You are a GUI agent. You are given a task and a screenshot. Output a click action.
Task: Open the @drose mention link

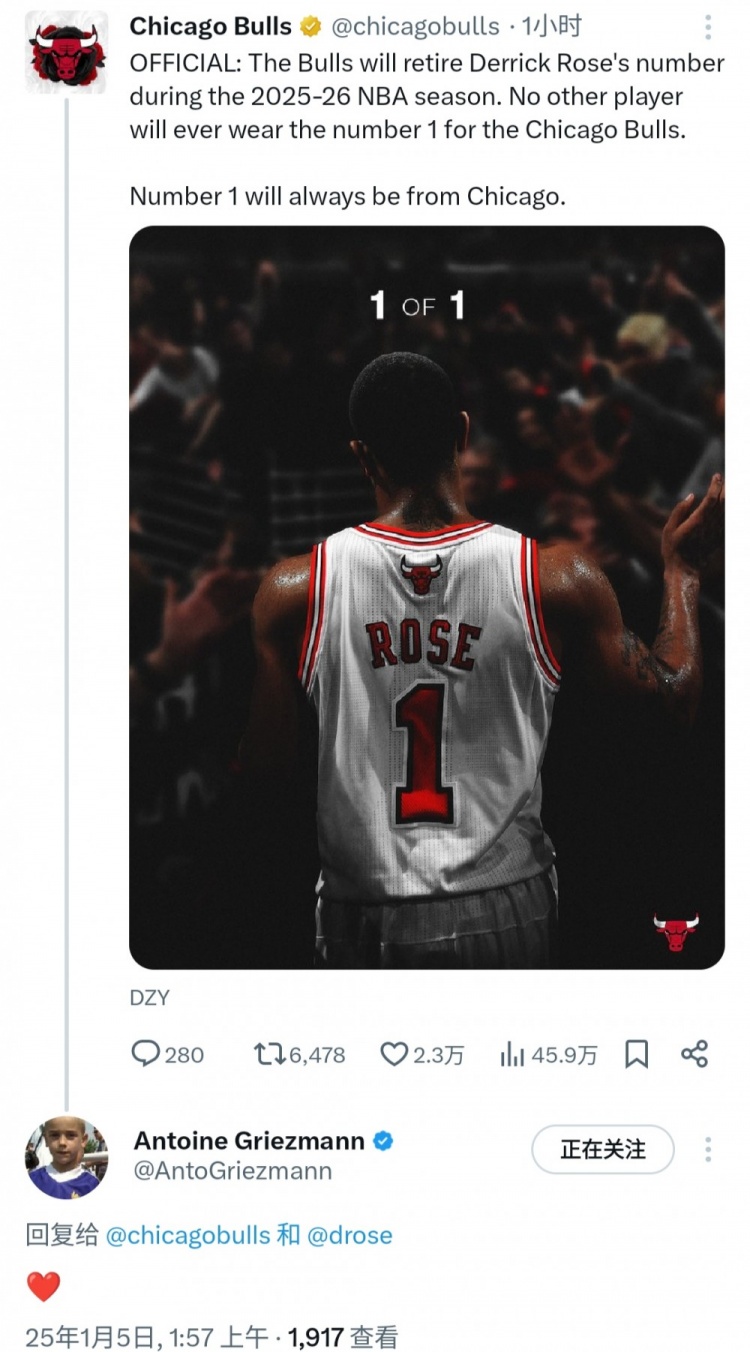349,1235
